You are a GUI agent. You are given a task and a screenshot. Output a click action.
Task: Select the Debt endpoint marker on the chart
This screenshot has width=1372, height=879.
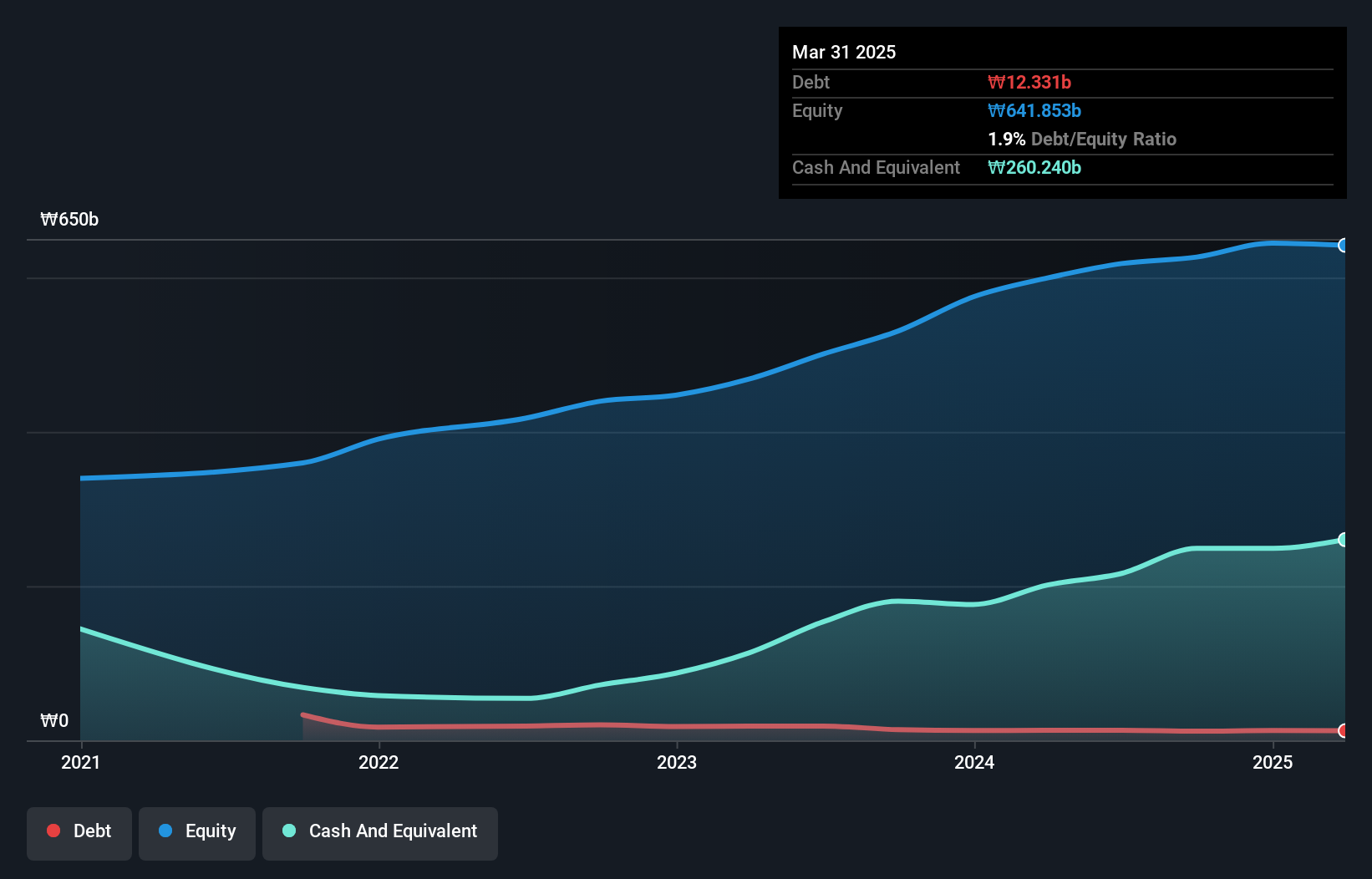[x=1344, y=731]
